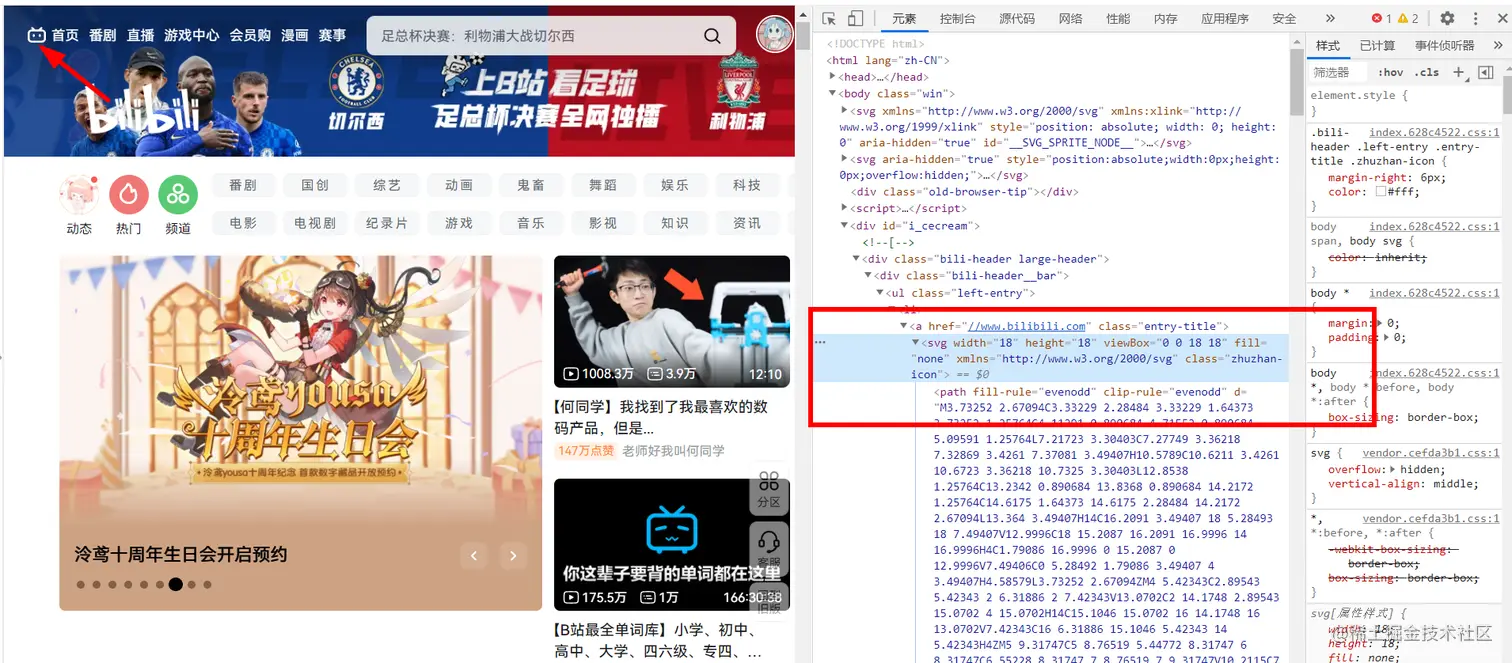The image size is (1512, 663).
Task: Click the 客服 headset floating icon
Action: click(x=769, y=548)
